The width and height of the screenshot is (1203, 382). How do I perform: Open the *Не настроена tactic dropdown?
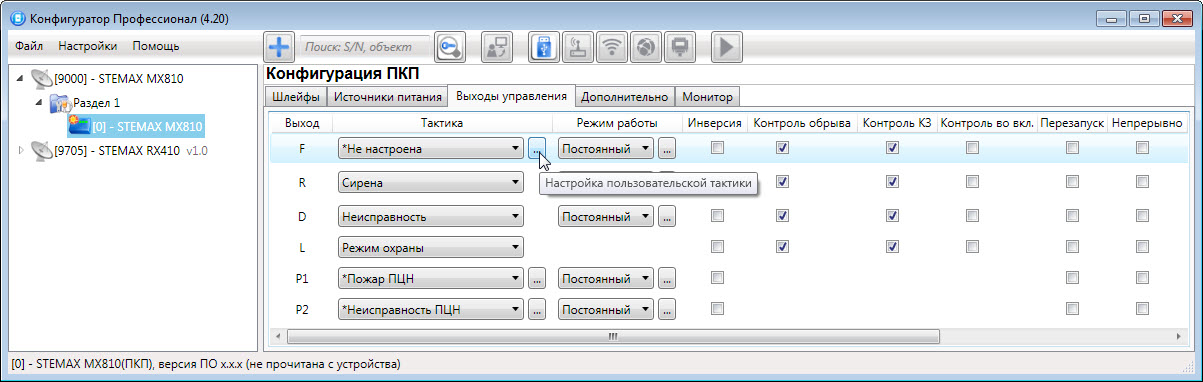pyautogui.click(x=431, y=149)
